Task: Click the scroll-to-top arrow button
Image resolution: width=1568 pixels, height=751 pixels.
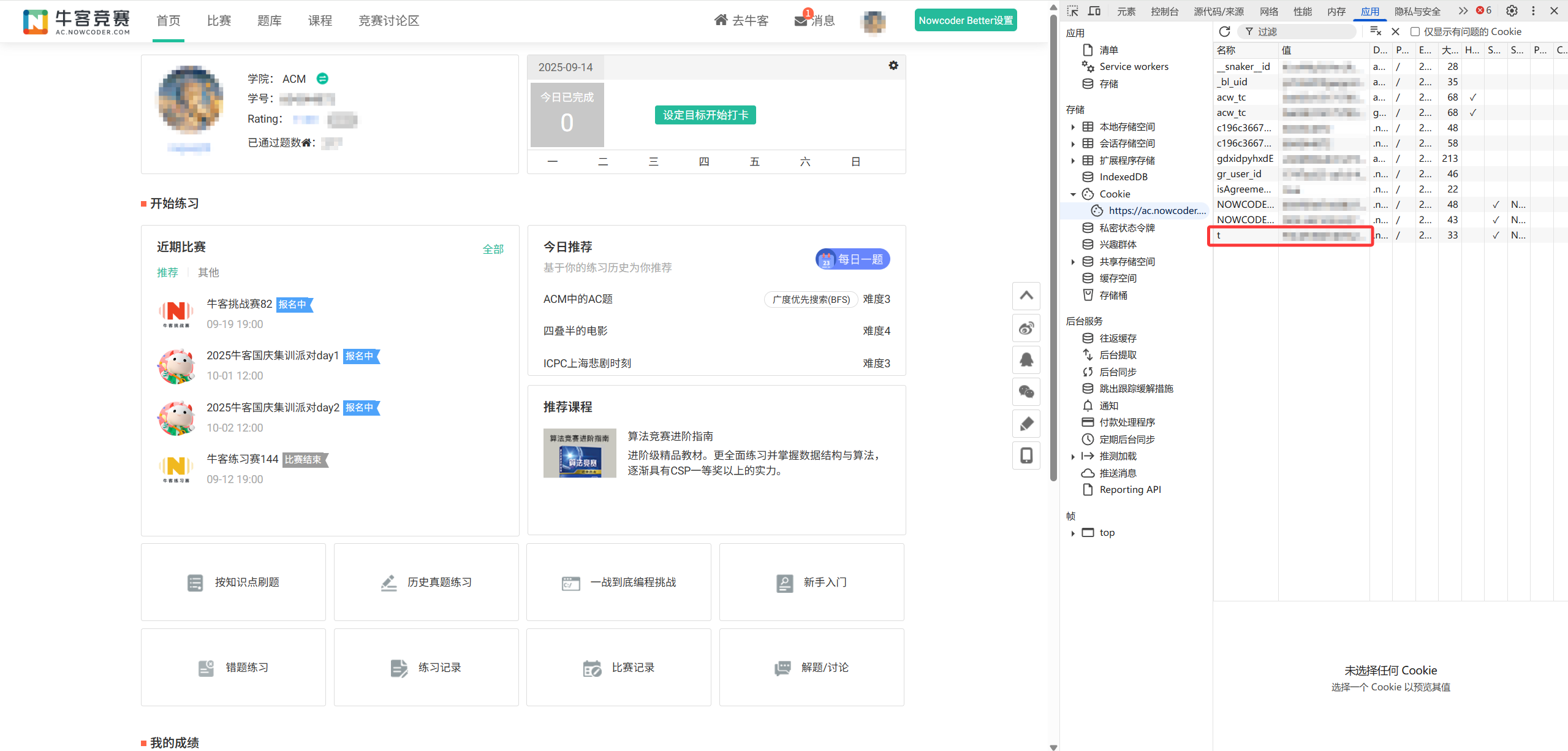Action: 1026,295
